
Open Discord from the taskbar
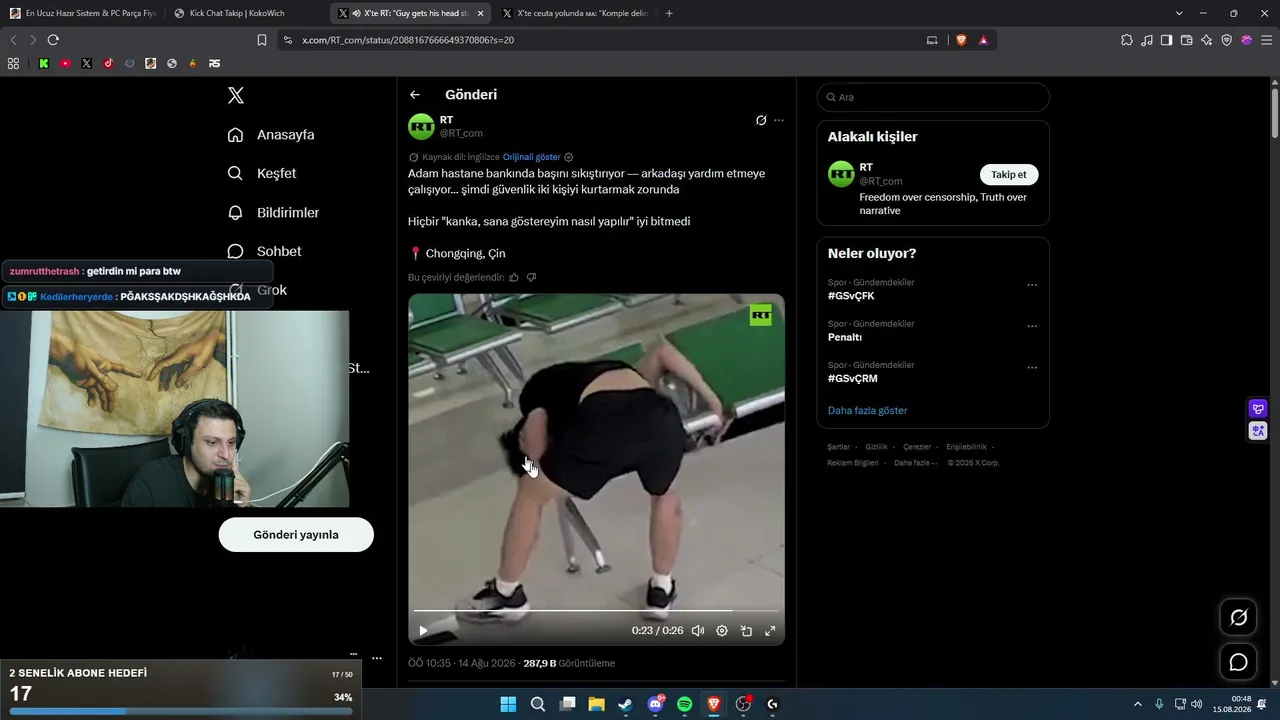[656, 704]
